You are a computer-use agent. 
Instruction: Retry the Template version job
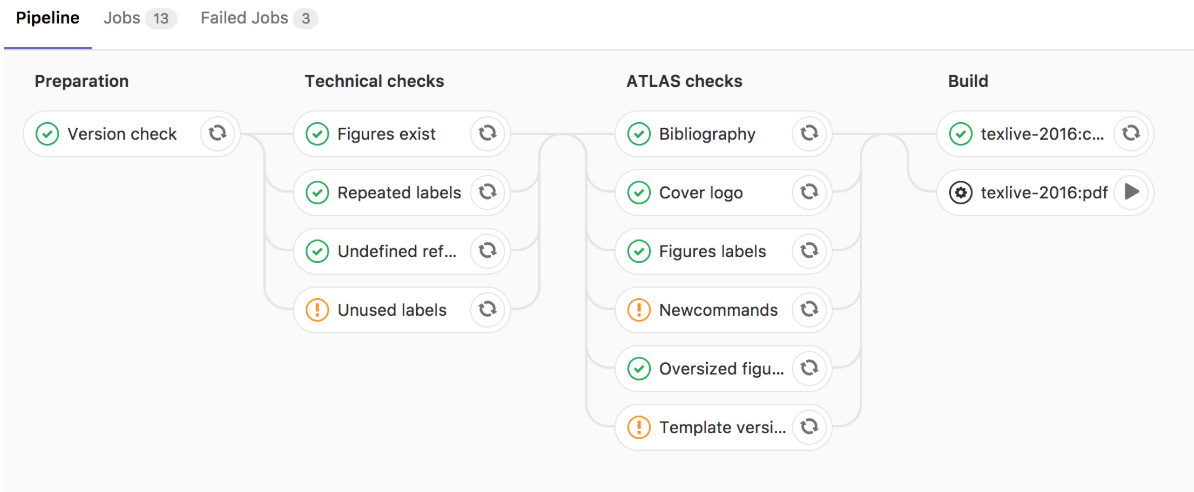(x=809, y=427)
